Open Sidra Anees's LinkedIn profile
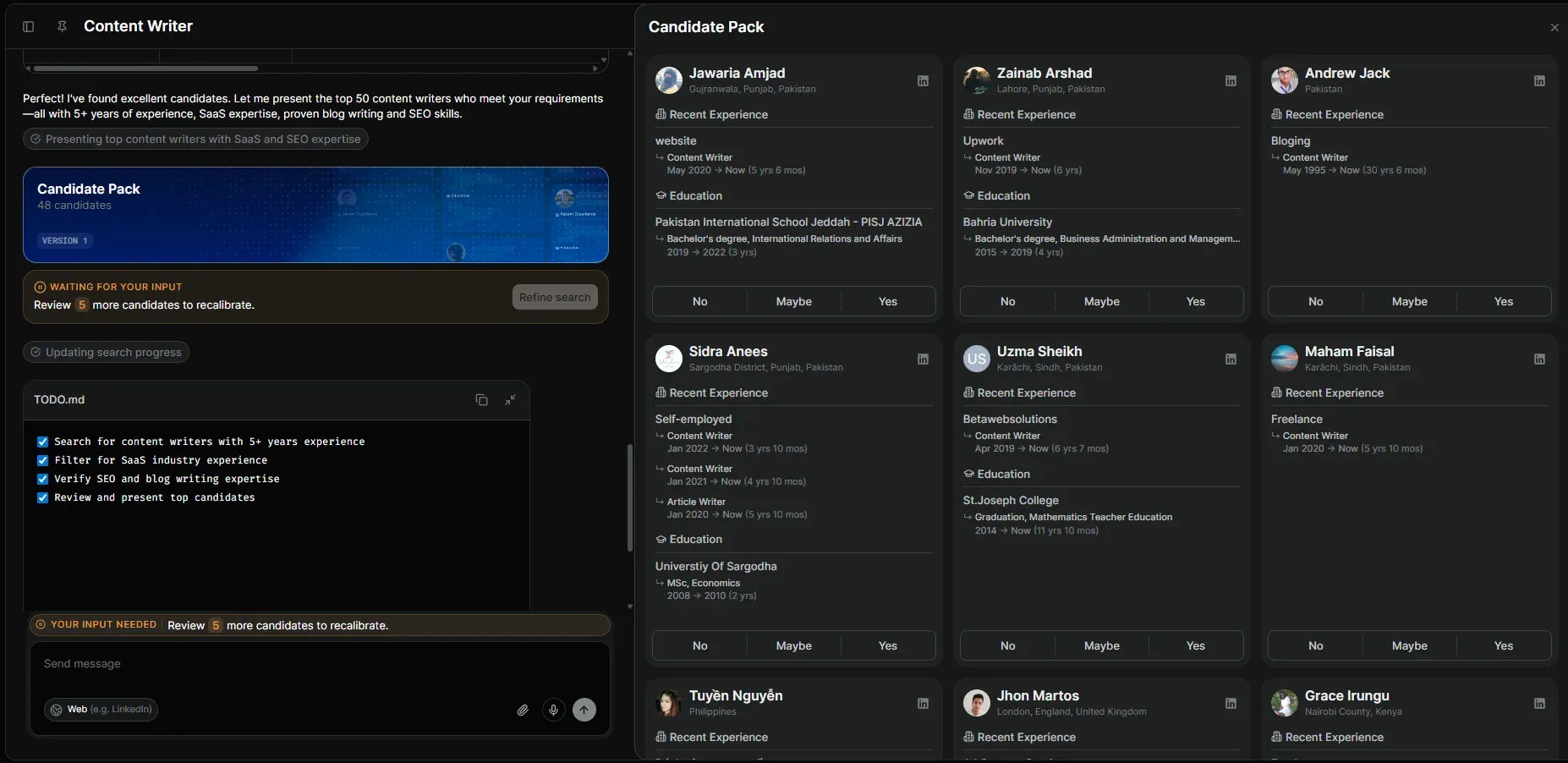 pyautogui.click(x=923, y=359)
